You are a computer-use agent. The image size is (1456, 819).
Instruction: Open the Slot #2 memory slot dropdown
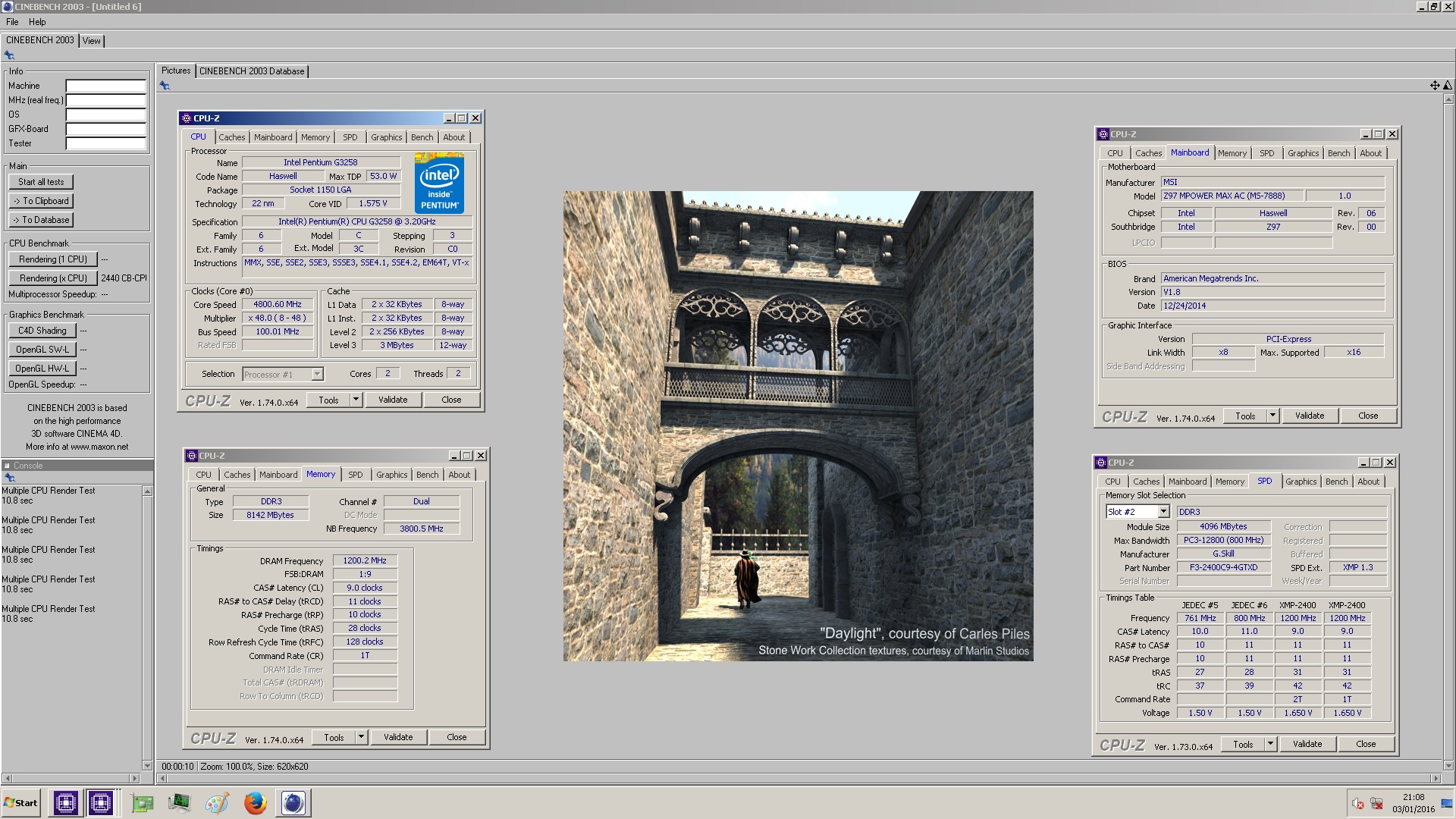(x=1163, y=512)
